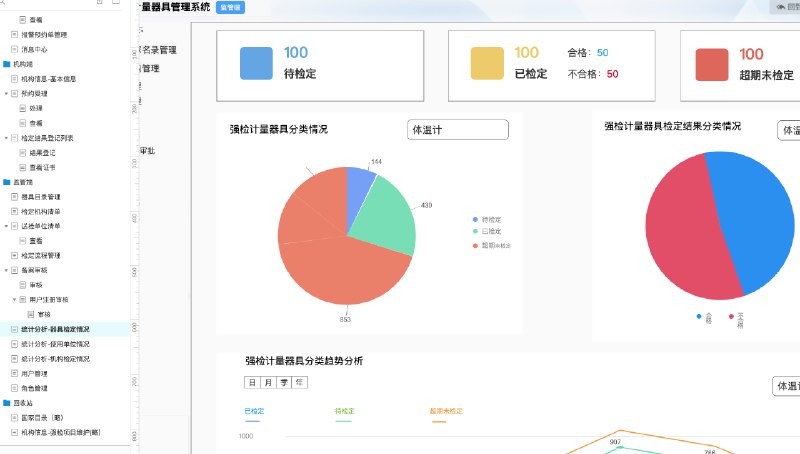Open the 待检定 summary card
This screenshot has height=454, width=800.
click(320, 66)
